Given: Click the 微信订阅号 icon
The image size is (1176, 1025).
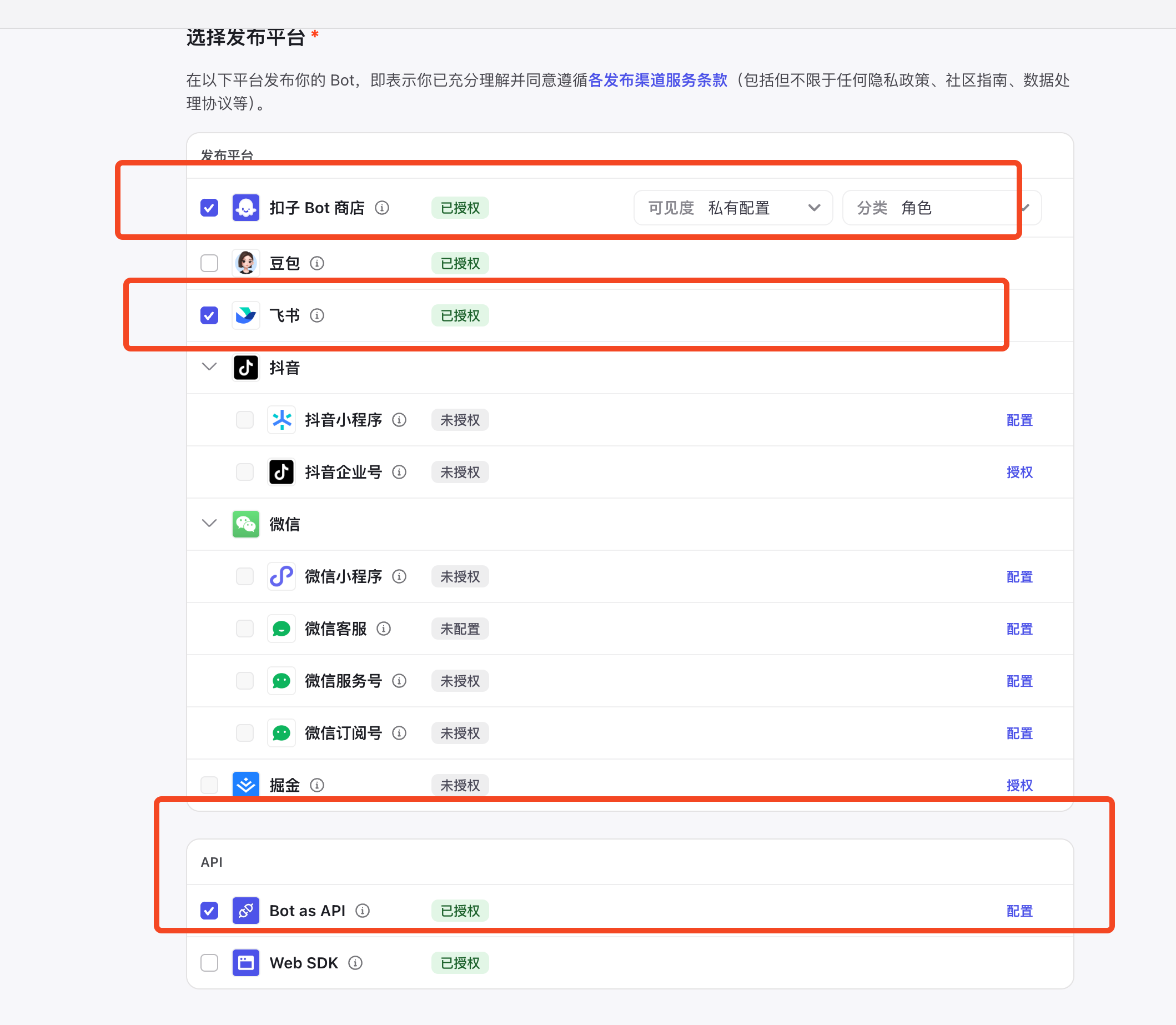Looking at the screenshot, I should coord(282,733).
